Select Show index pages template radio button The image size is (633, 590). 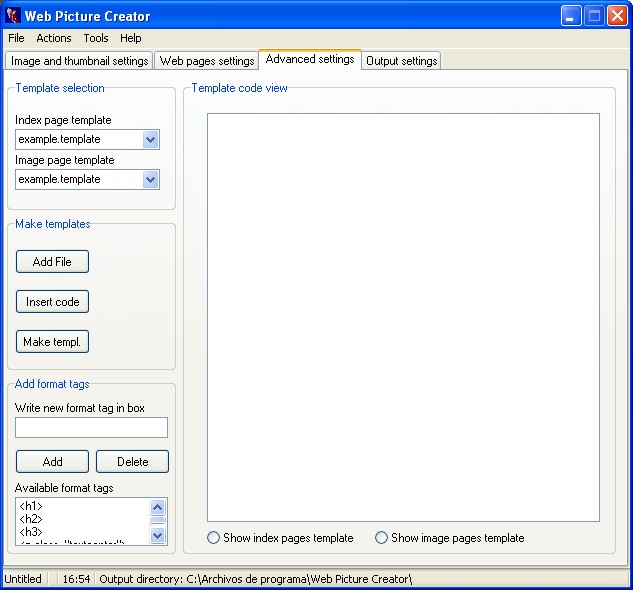coord(213,538)
